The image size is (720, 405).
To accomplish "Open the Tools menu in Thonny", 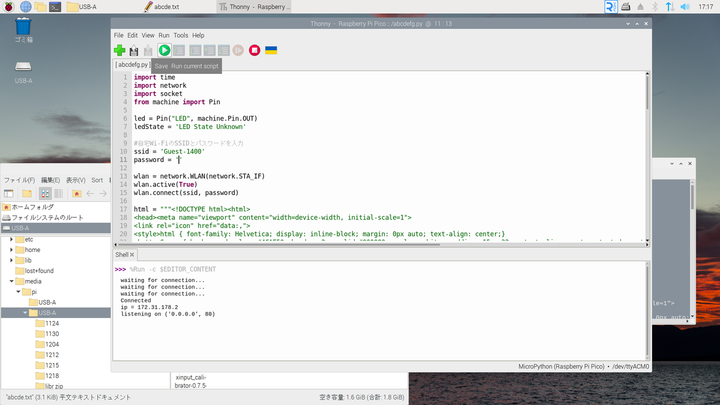I will (180, 35).
